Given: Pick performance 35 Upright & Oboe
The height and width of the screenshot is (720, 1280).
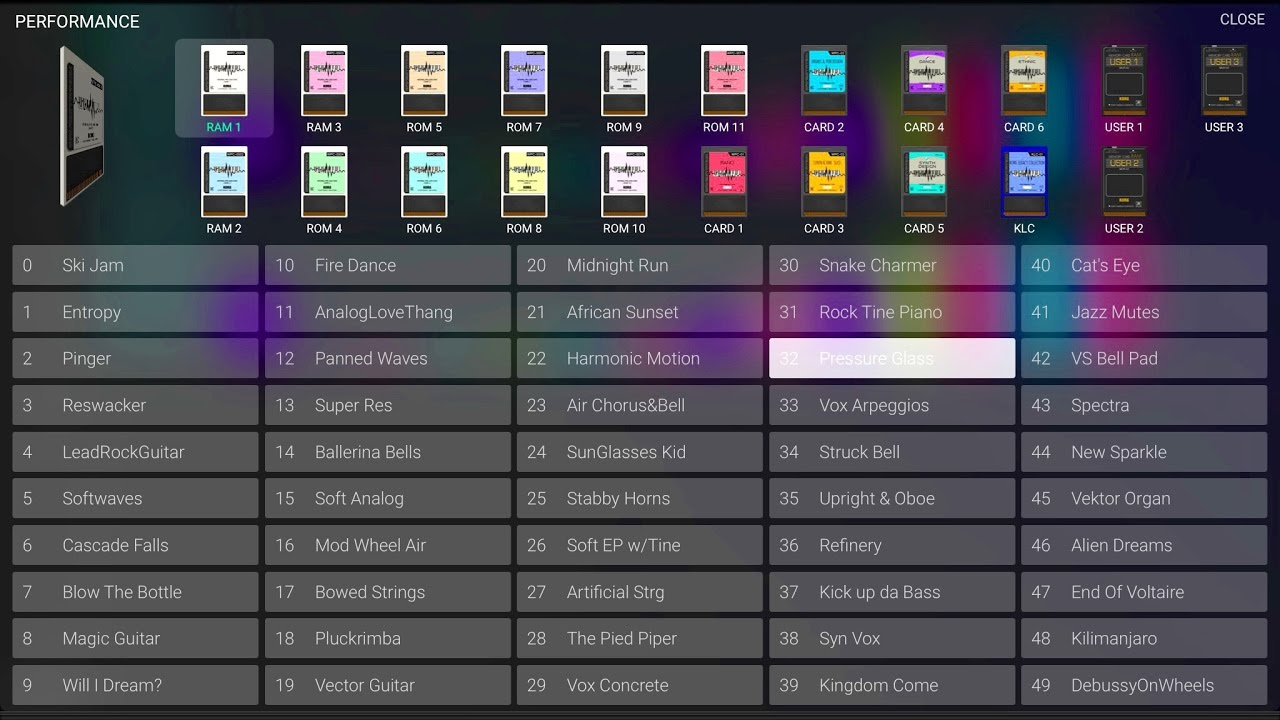Looking at the screenshot, I should pyautogui.click(x=892, y=498).
